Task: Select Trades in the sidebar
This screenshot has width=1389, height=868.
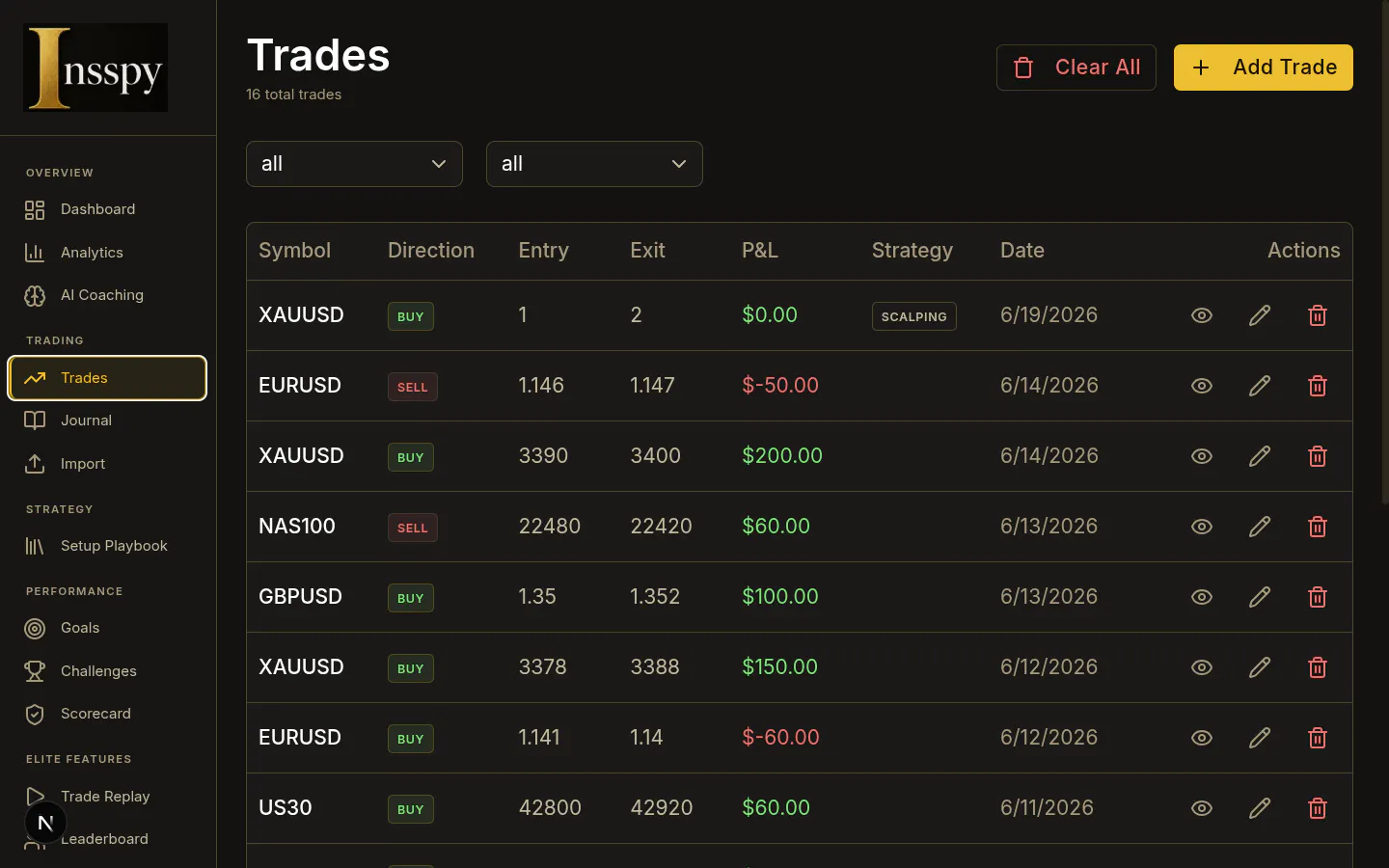Action: [x=107, y=378]
